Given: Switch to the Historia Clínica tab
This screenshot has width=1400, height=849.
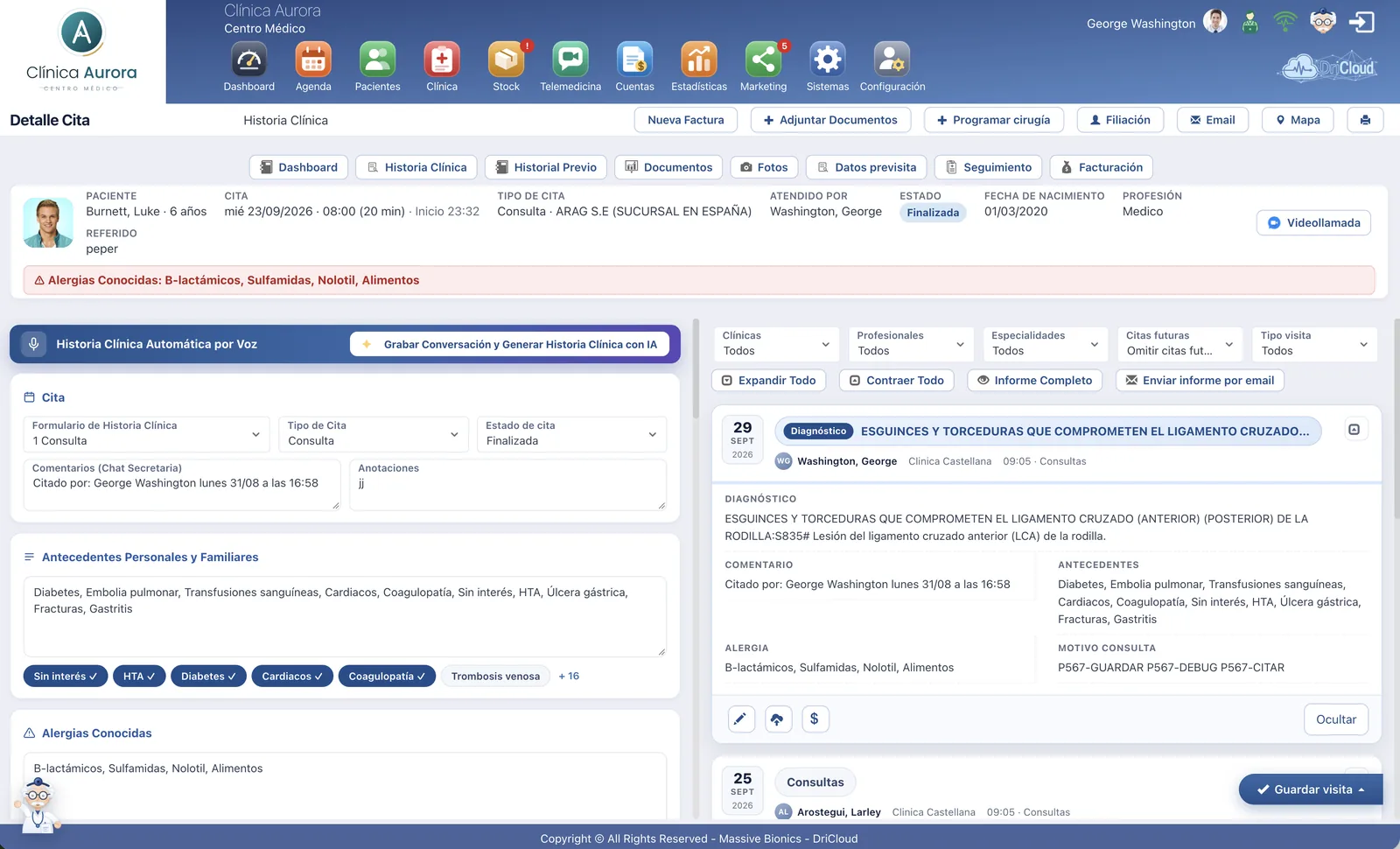Looking at the screenshot, I should (x=416, y=167).
